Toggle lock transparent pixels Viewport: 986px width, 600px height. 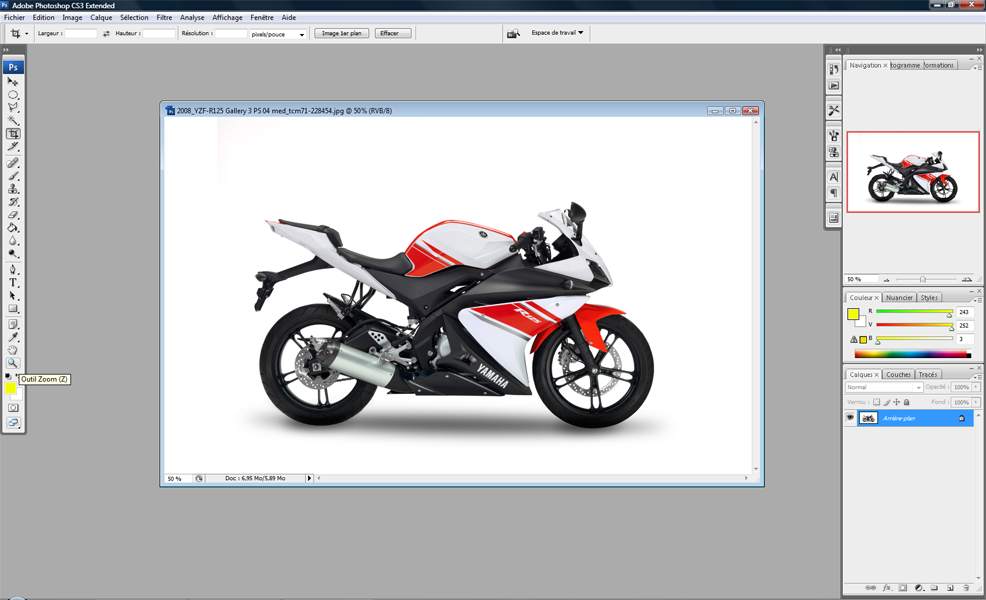click(877, 402)
